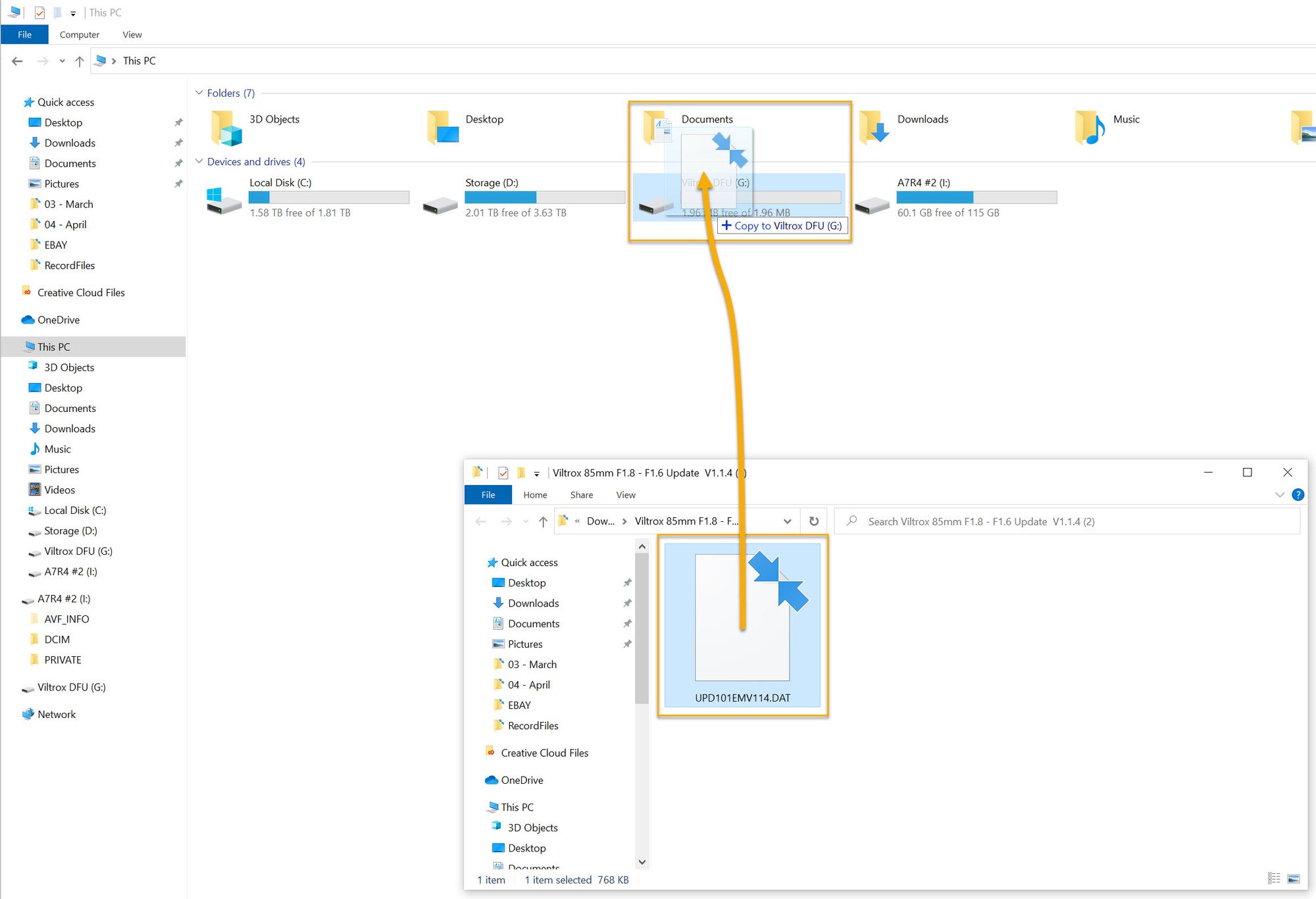The height and width of the screenshot is (899, 1316).
Task: Unpin Desktop from main Quick access pin icon
Action: click(178, 122)
